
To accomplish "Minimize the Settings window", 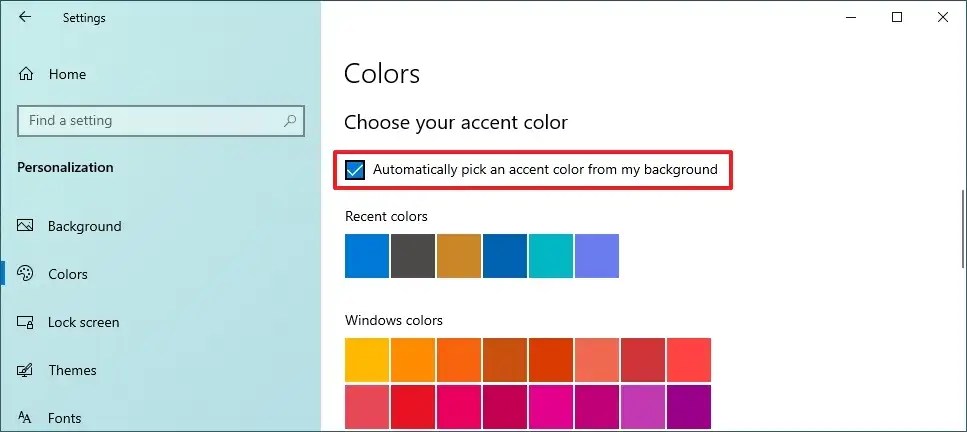I will (852, 17).
